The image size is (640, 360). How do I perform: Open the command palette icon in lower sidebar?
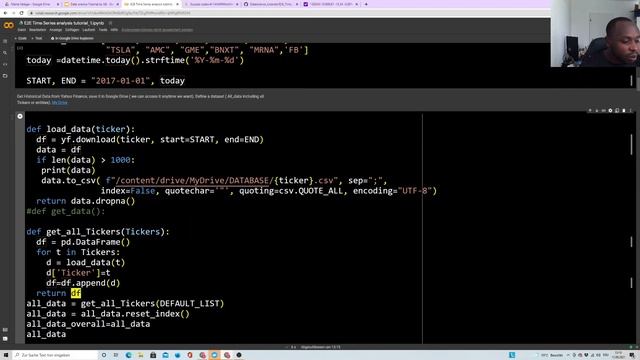5,329
